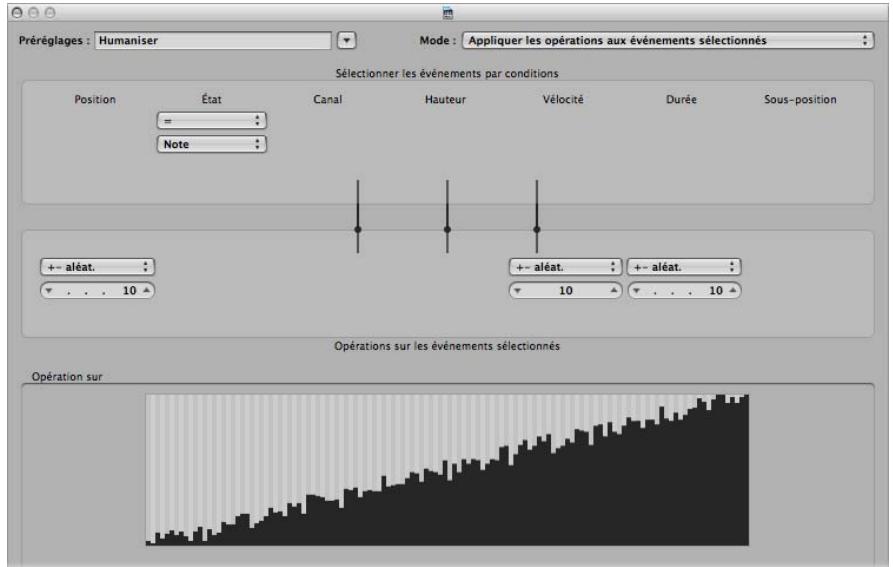Open the Vélocité +- aléat. operation dropdown

coord(565,266)
